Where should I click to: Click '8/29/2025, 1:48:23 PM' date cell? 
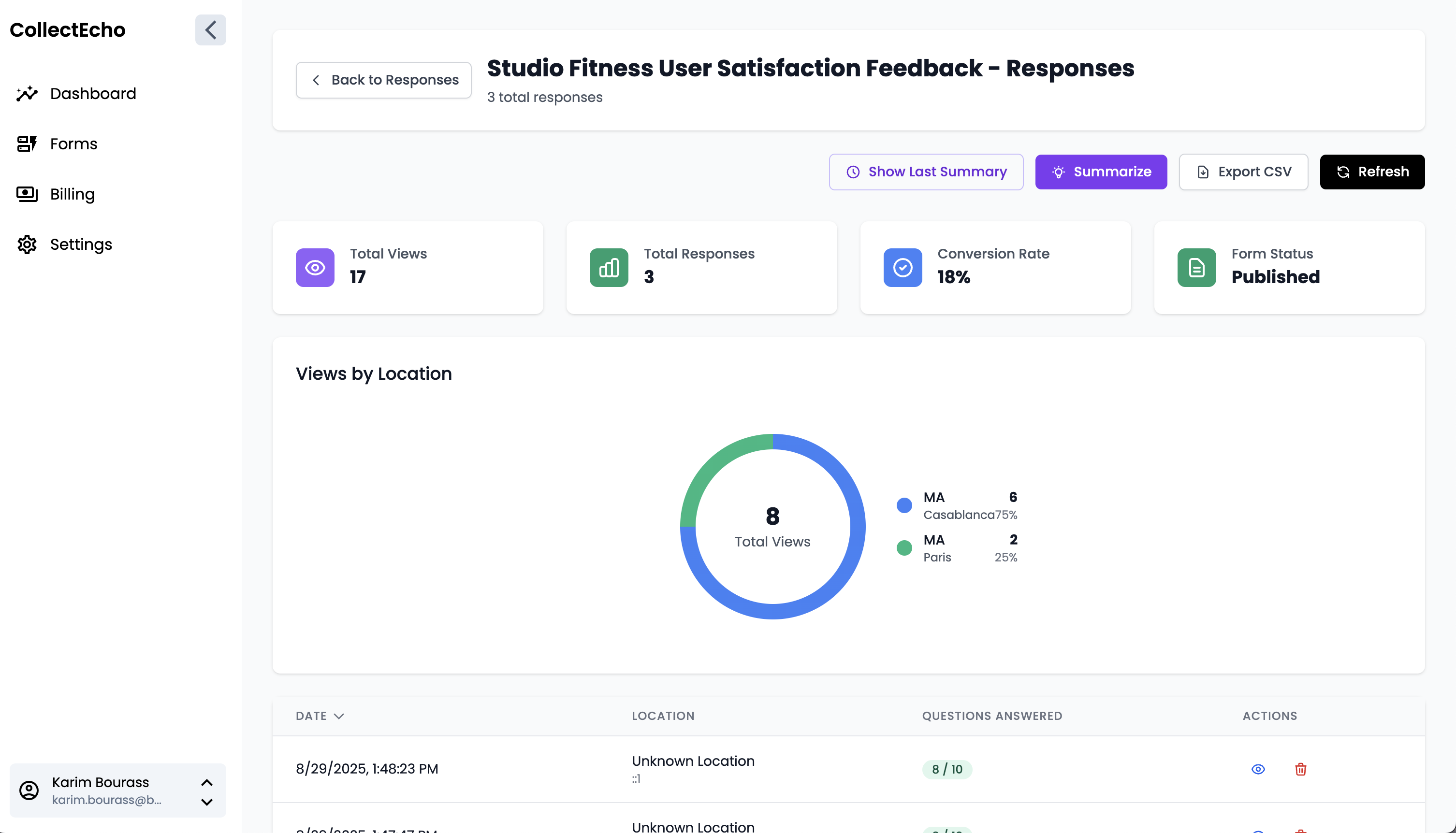(x=367, y=768)
